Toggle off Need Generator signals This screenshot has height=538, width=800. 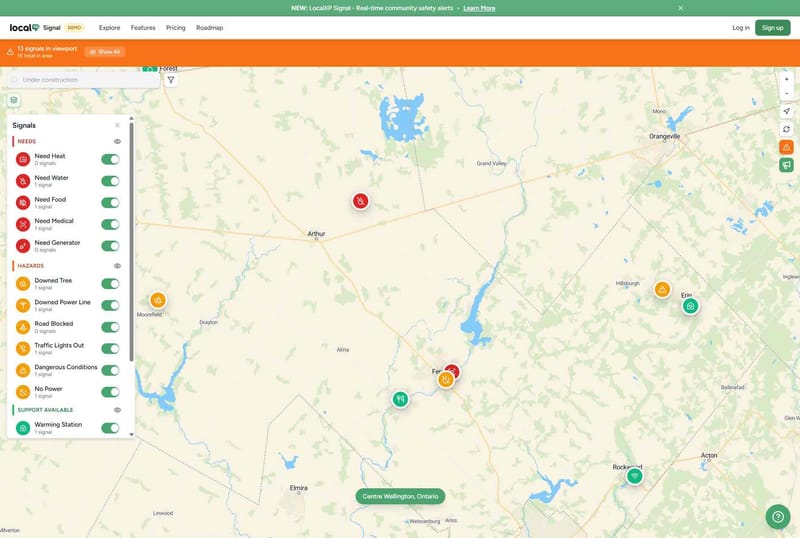pyautogui.click(x=110, y=246)
